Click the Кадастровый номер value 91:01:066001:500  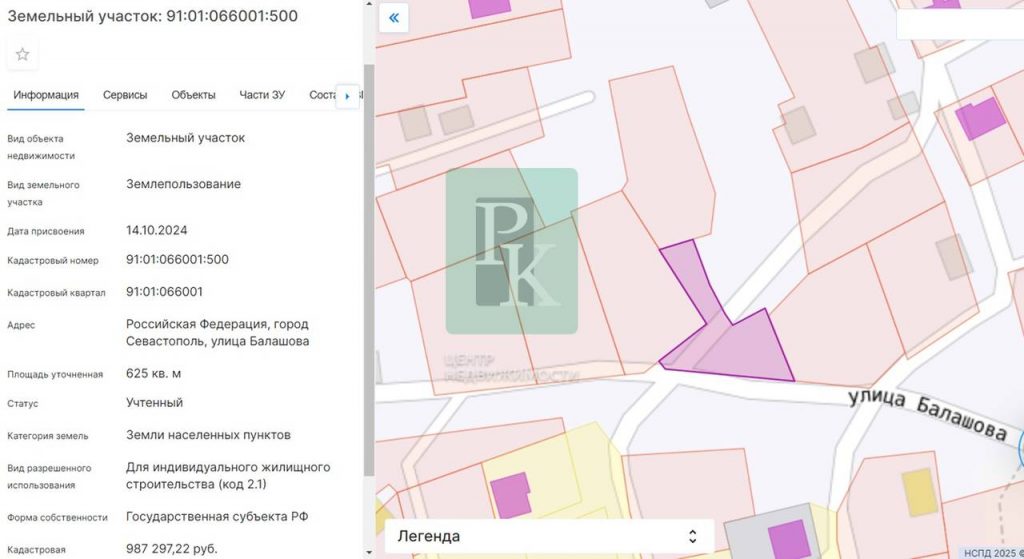click(177, 260)
